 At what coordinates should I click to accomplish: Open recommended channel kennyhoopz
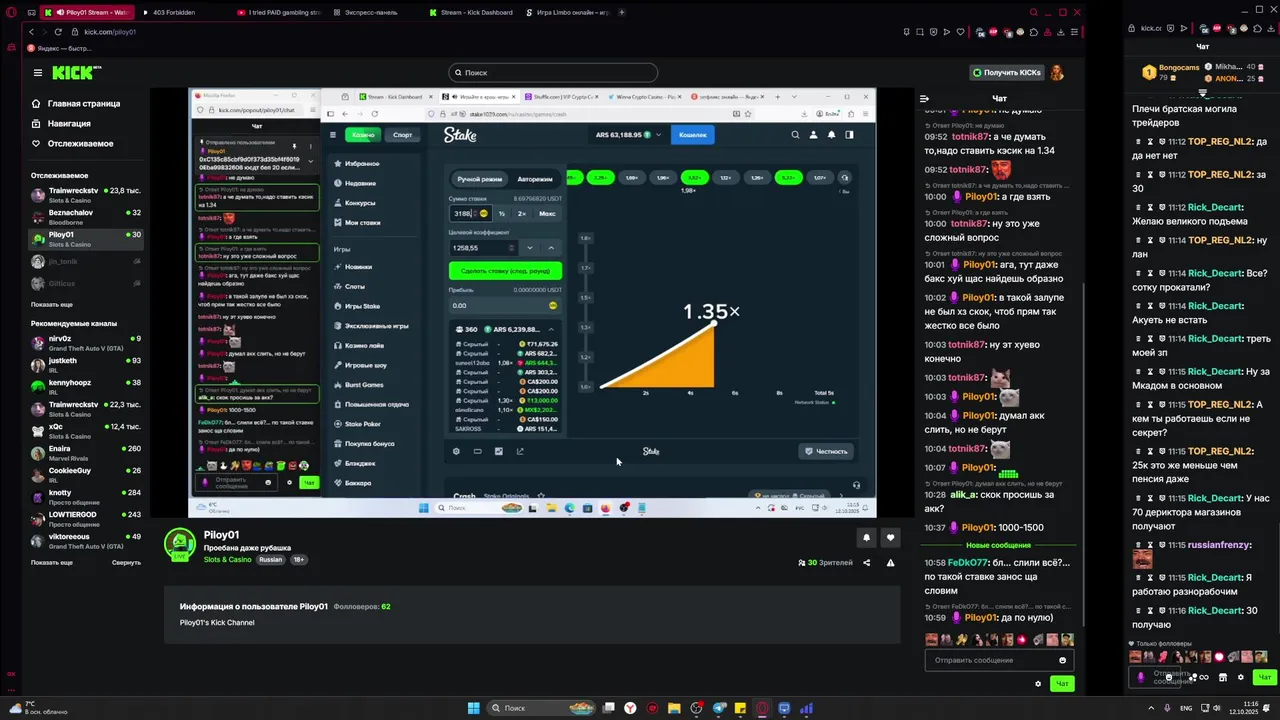tap(86, 386)
